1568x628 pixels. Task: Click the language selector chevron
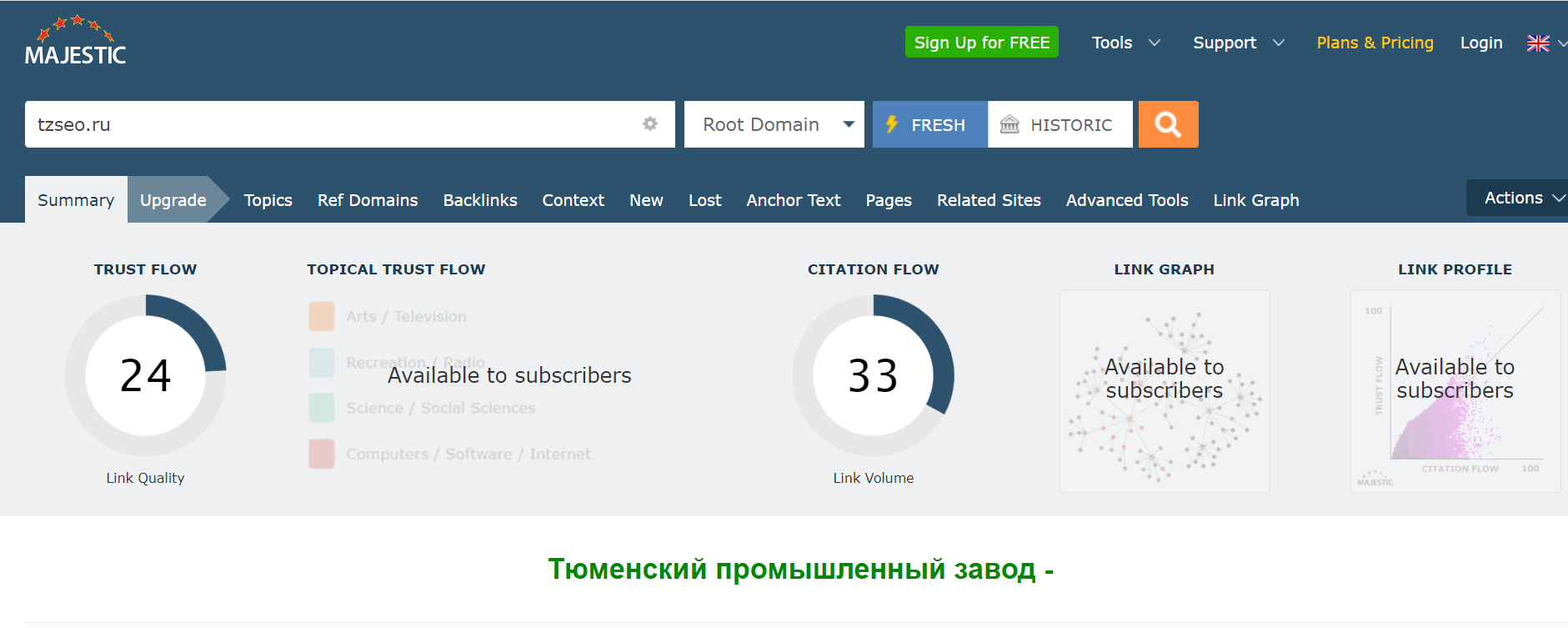[1561, 43]
